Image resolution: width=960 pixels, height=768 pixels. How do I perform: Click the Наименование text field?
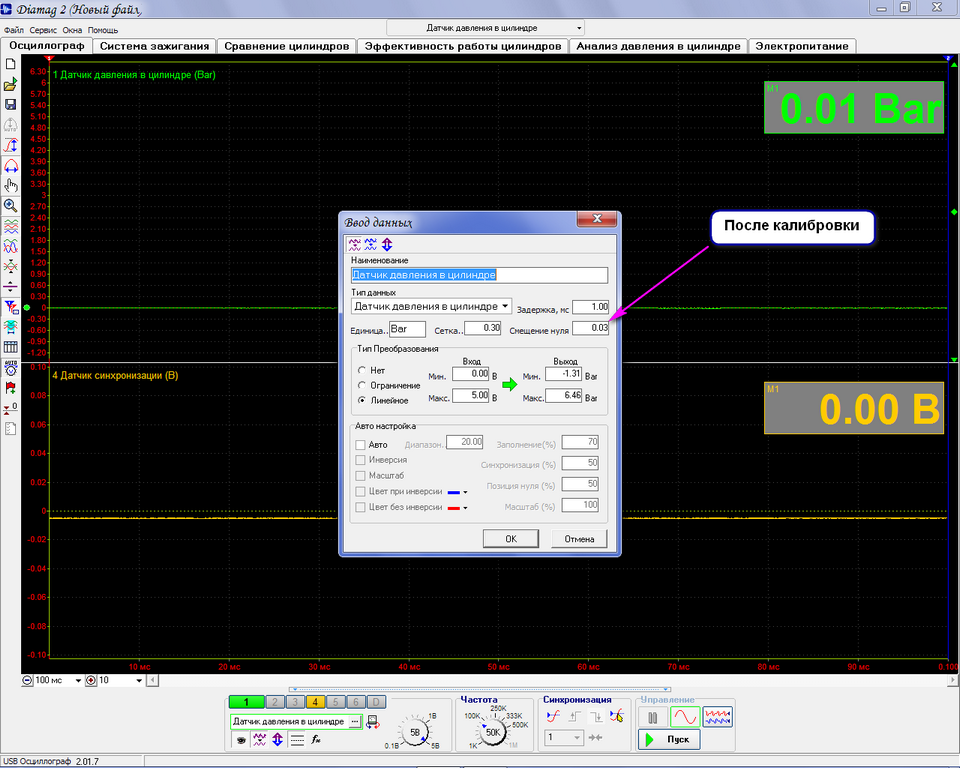479,275
